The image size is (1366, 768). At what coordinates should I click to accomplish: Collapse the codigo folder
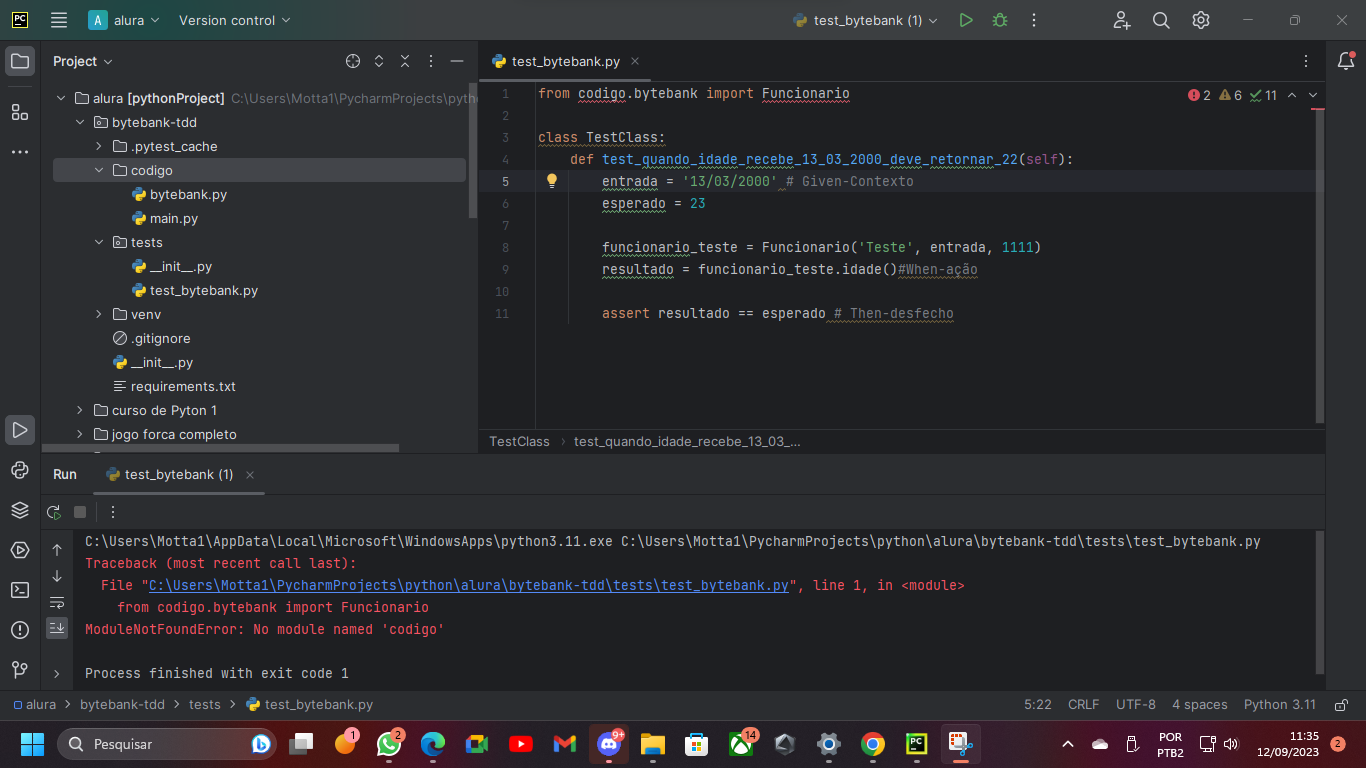pos(99,170)
